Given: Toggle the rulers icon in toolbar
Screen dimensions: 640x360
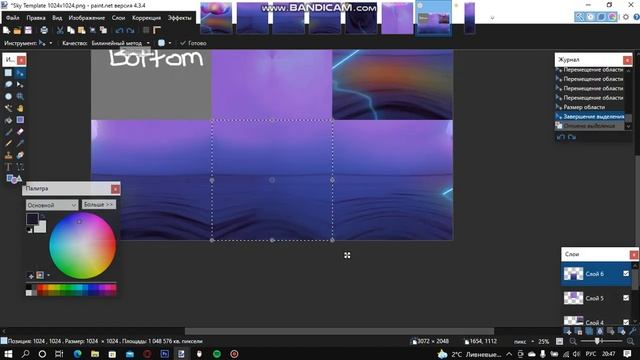Looking at the screenshot, I should [157, 30].
